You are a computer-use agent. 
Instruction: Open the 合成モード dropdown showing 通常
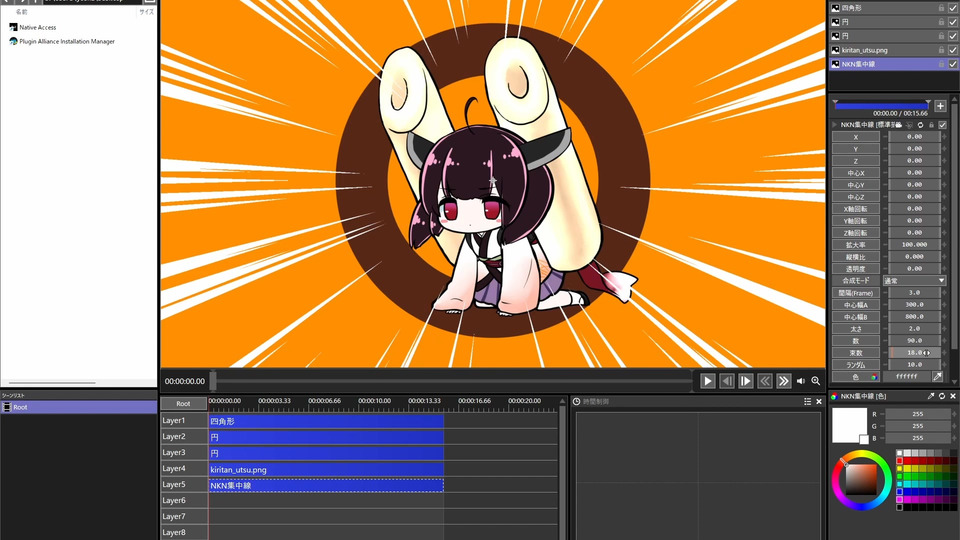tap(914, 280)
